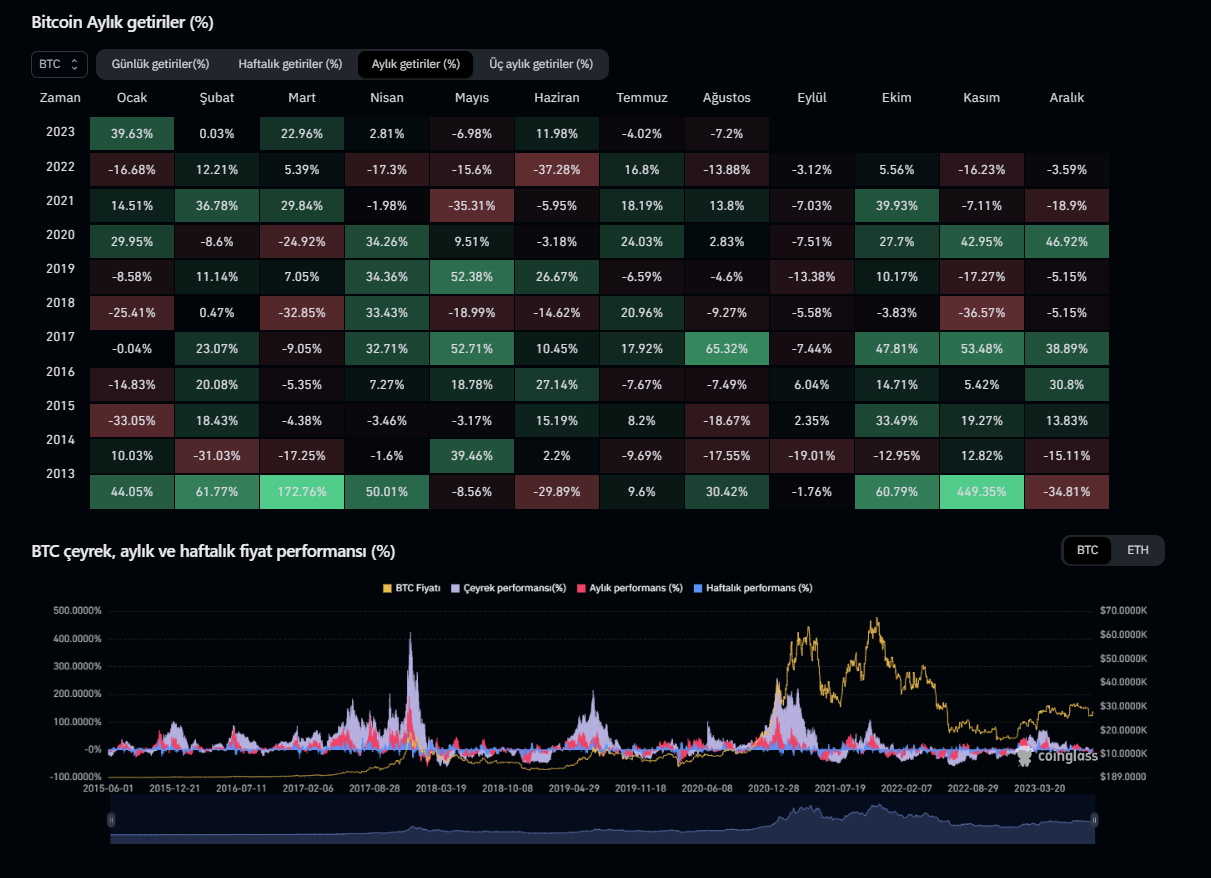
Task: Select the Aylık getiriler (%) tab
Action: (415, 64)
